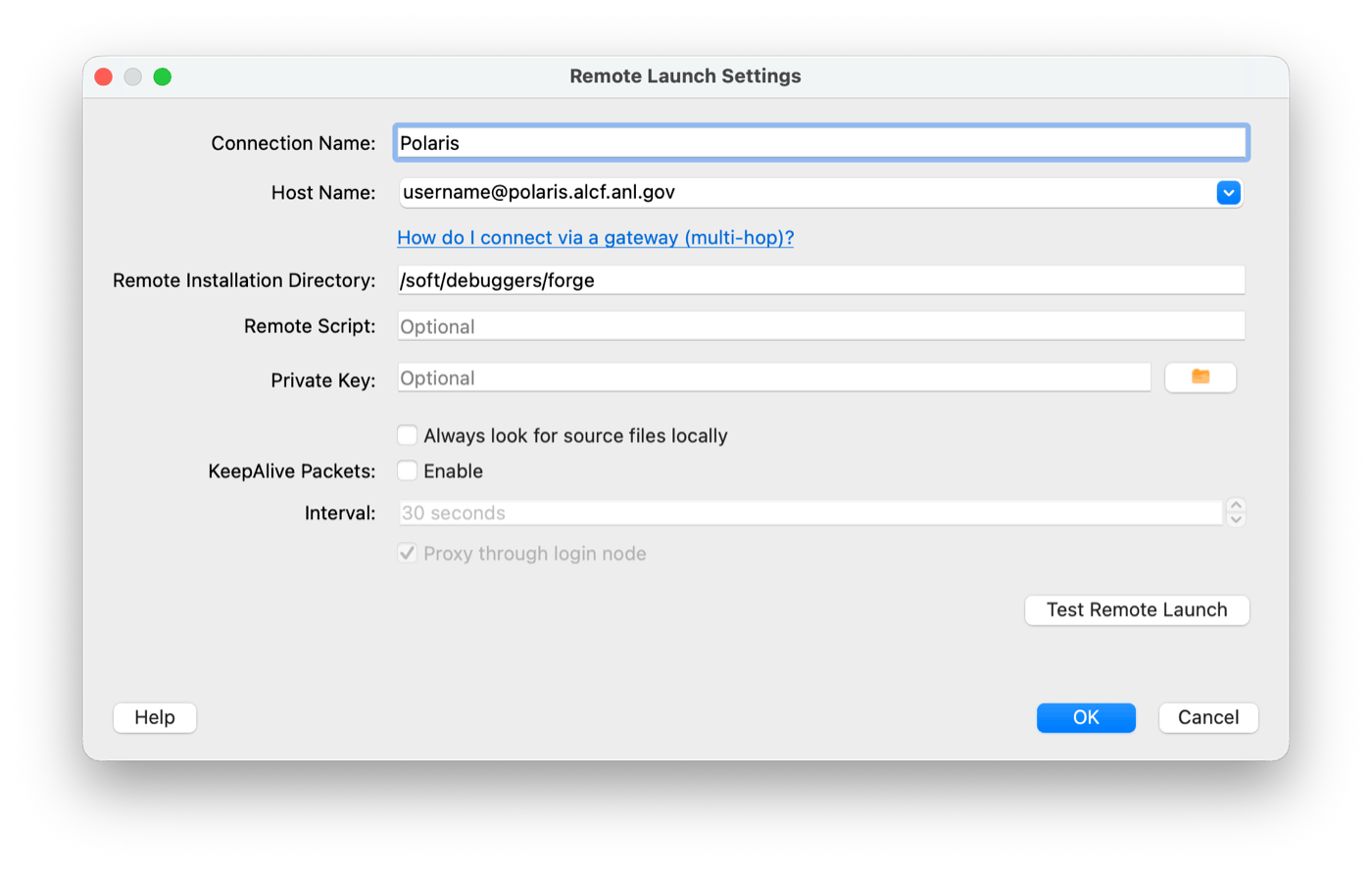Click the Remote Script optional field
The height and width of the screenshot is (870, 1372).
point(821,326)
